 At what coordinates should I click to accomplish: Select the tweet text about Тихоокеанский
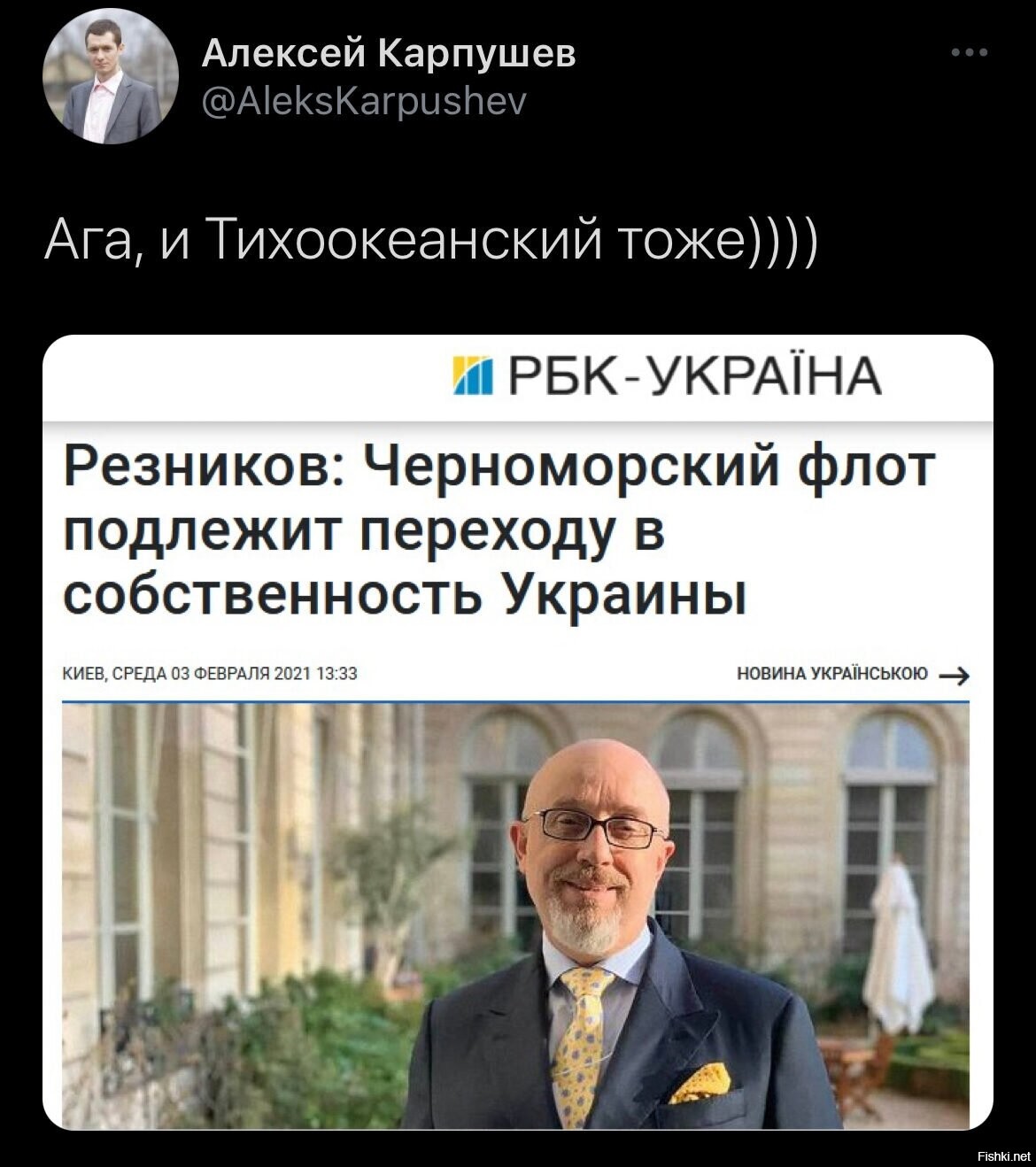tap(434, 240)
